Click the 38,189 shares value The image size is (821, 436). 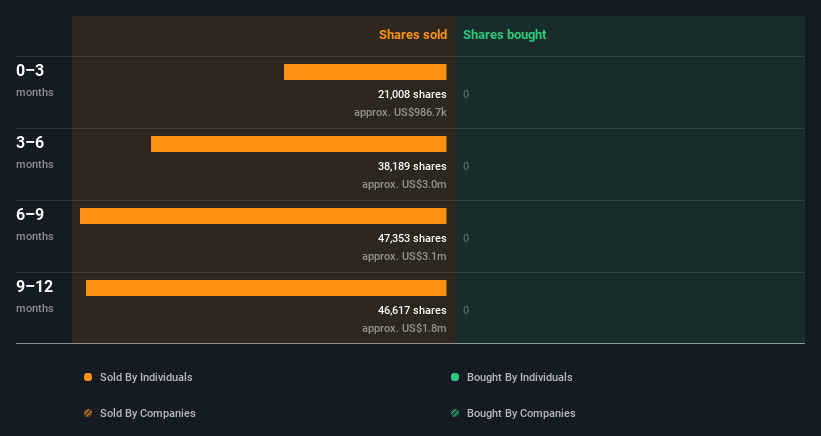(x=412, y=166)
